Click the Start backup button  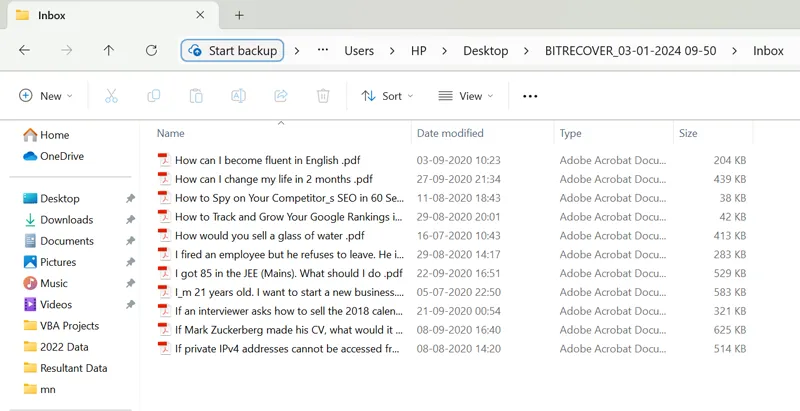click(233, 51)
